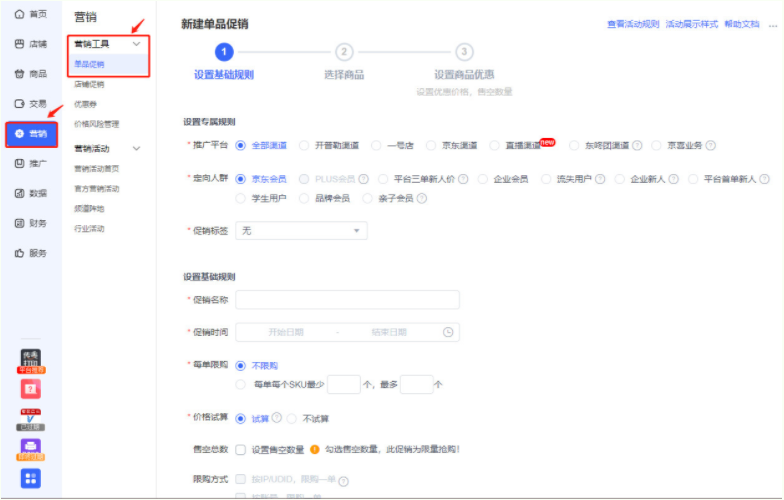Select the 品牌会员 radio button
The width and height of the screenshot is (784, 500).
[x=304, y=198]
